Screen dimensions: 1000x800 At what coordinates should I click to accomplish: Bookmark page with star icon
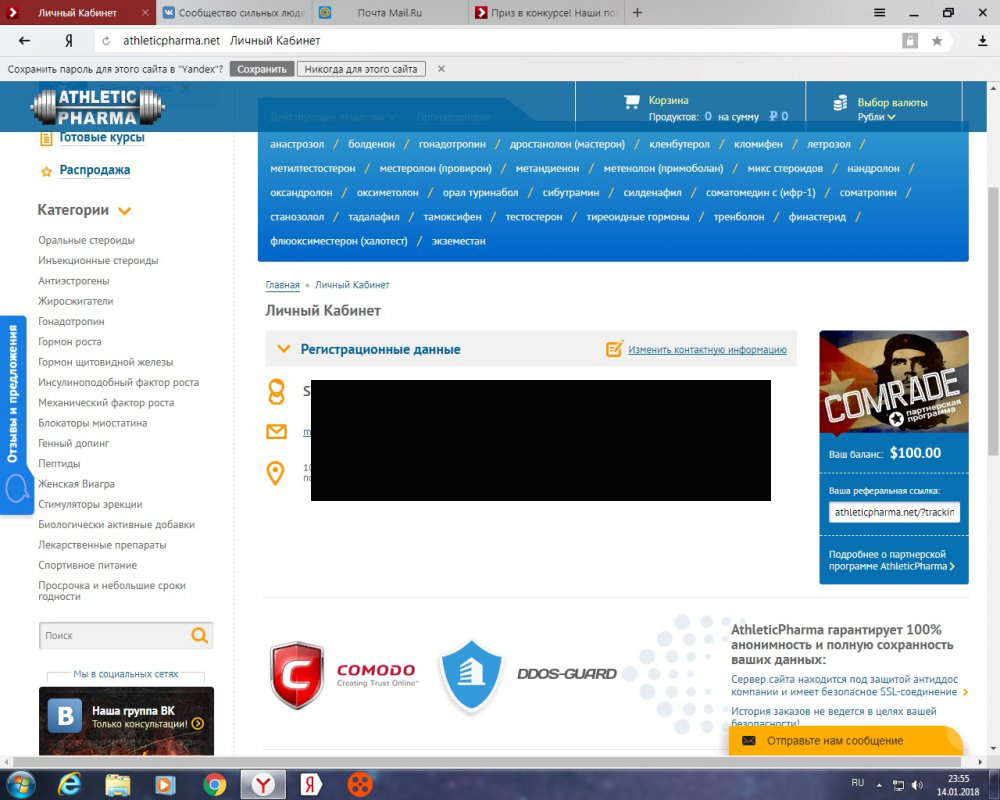pyautogui.click(x=937, y=41)
